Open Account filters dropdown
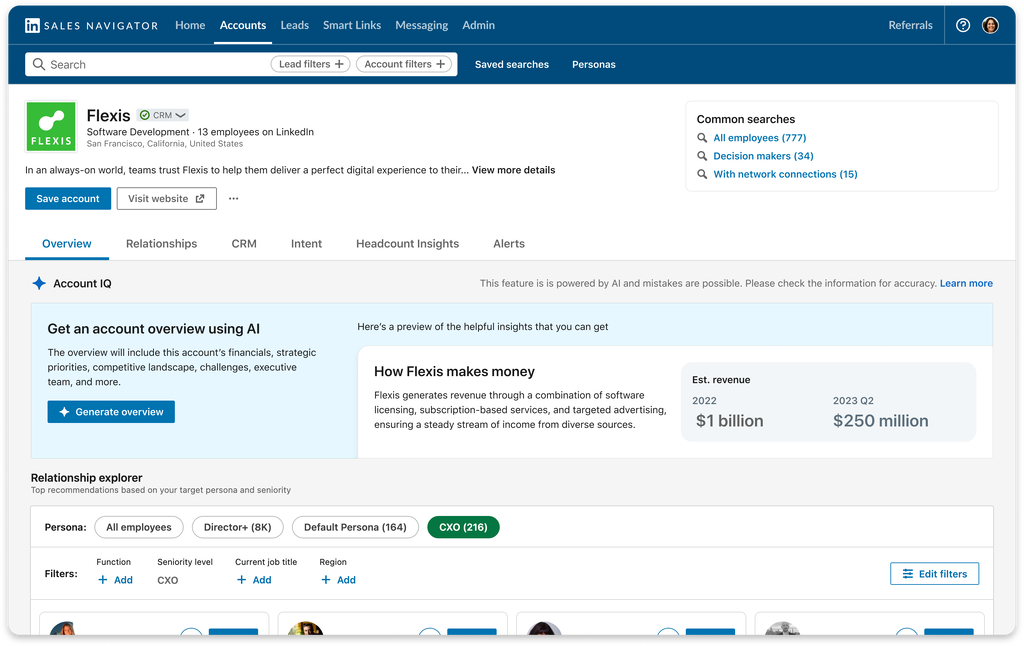Screen dimensions: 1024x646 point(404,63)
